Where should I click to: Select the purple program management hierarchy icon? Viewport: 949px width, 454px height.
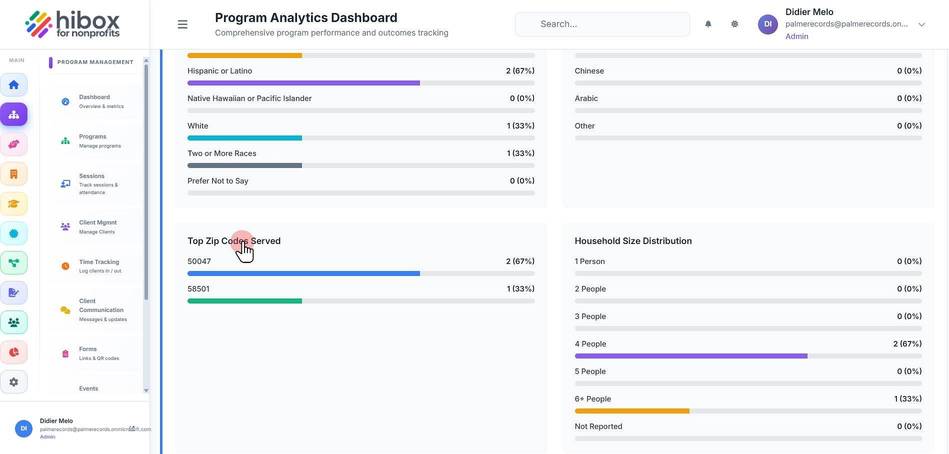pos(13,114)
